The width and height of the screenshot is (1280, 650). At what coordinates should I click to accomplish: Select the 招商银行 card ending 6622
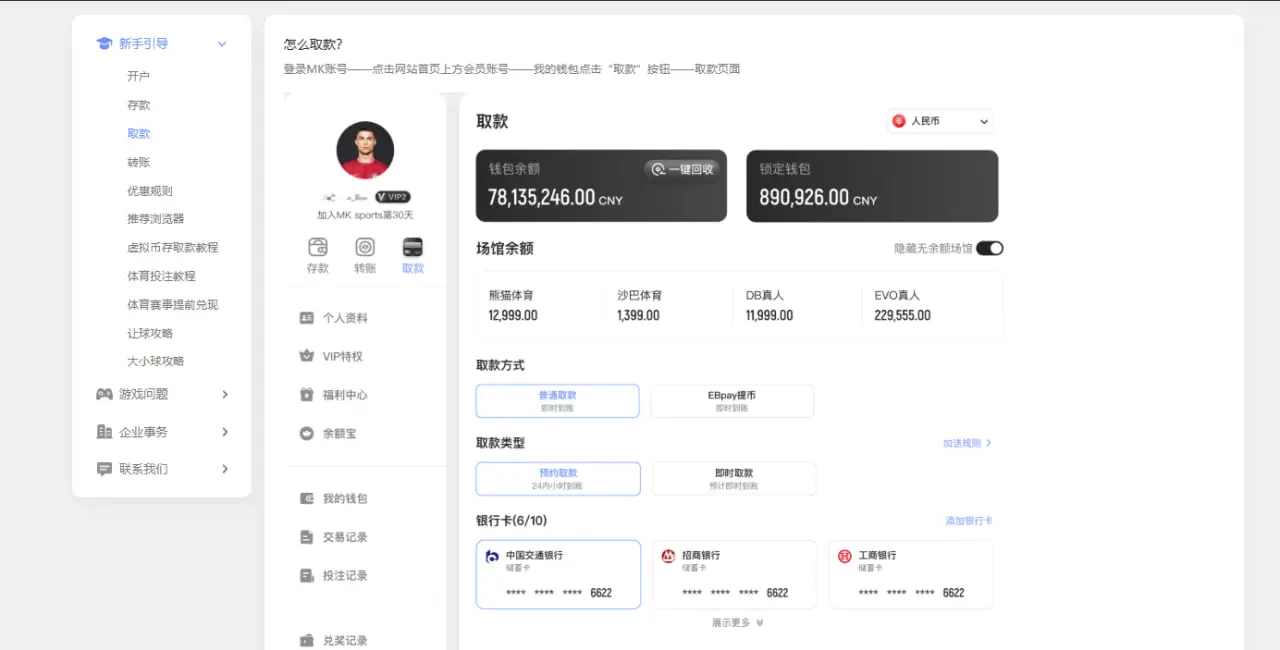click(x=734, y=574)
